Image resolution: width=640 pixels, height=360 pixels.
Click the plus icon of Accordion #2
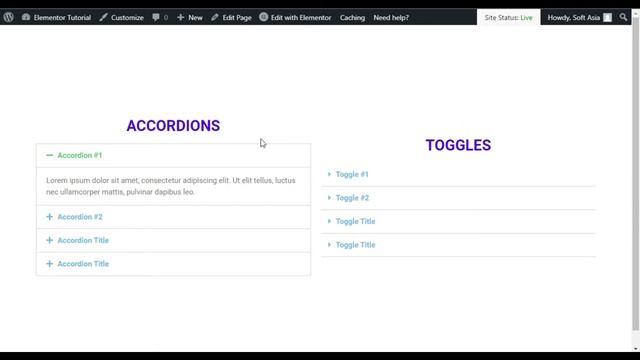(x=49, y=217)
